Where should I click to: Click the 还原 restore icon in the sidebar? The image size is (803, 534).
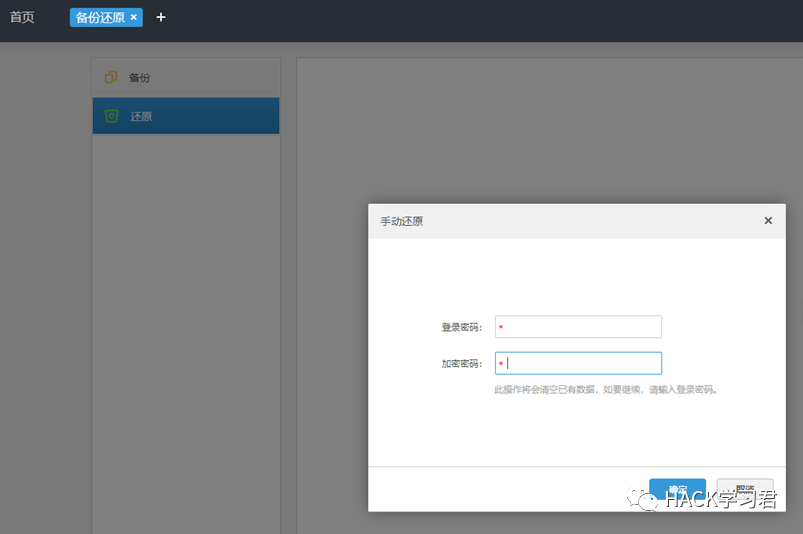point(112,116)
